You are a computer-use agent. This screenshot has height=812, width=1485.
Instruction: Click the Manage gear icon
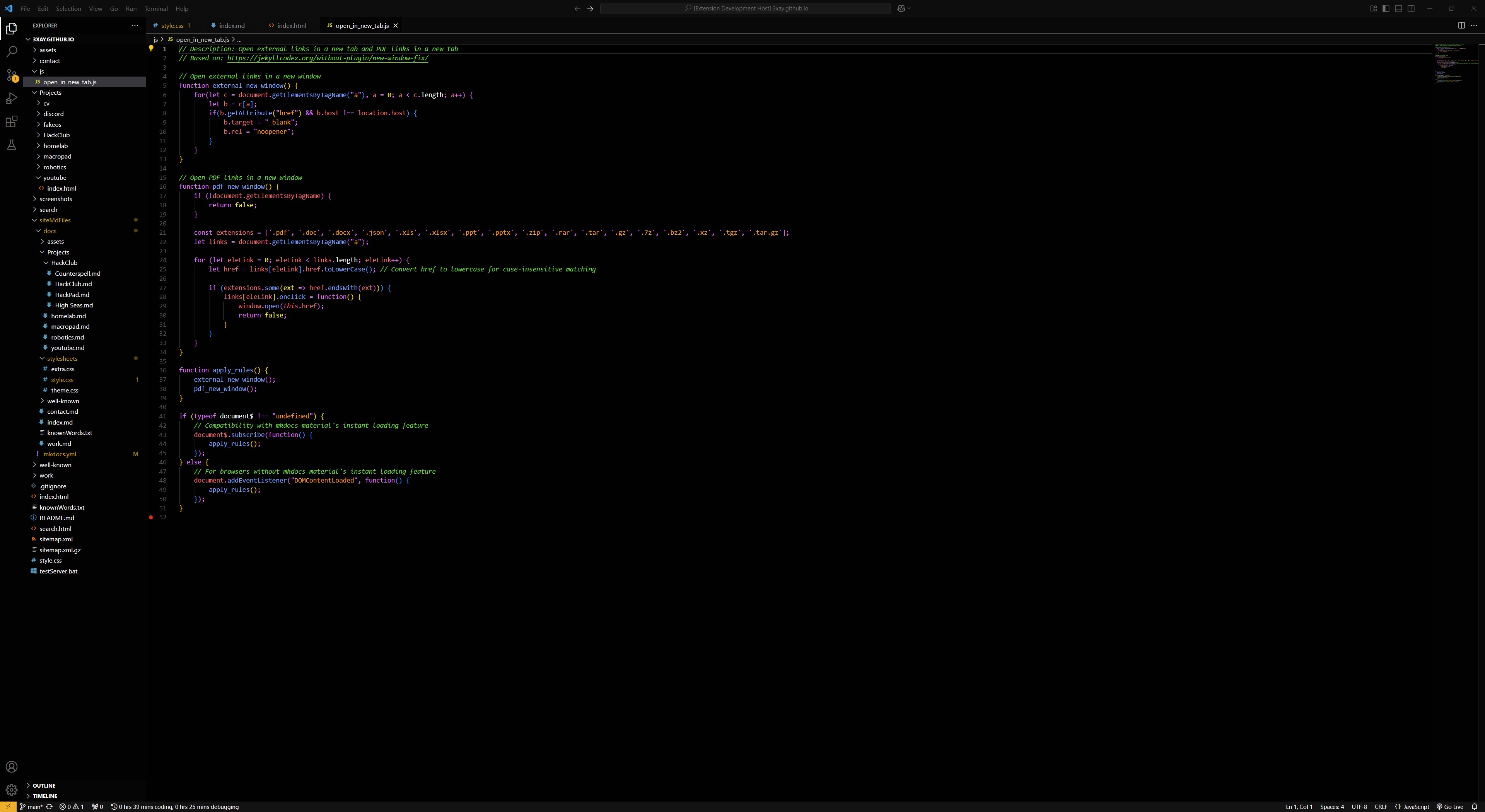click(x=12, y=790)
